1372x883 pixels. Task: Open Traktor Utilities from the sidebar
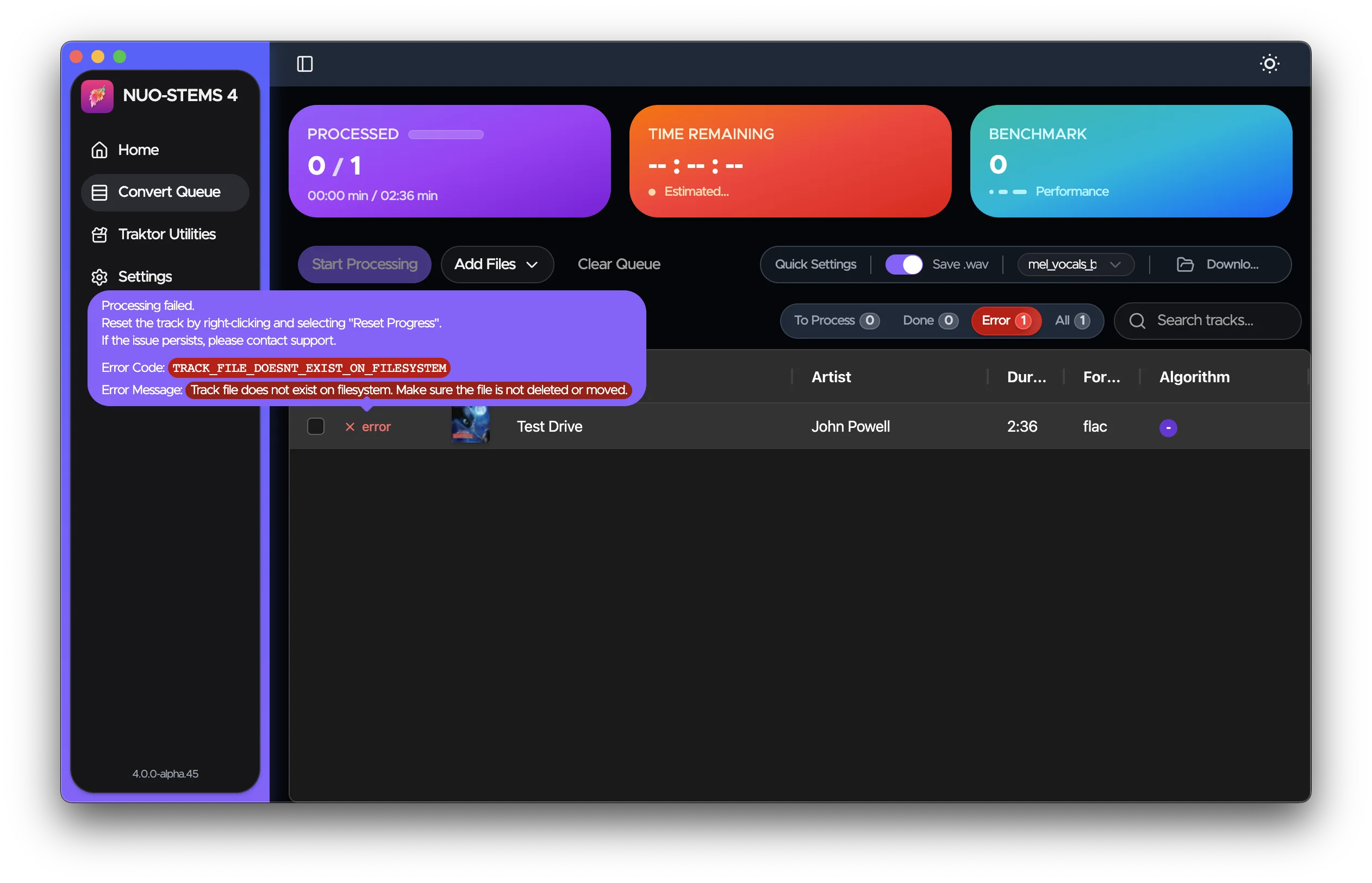coord(166,234)
